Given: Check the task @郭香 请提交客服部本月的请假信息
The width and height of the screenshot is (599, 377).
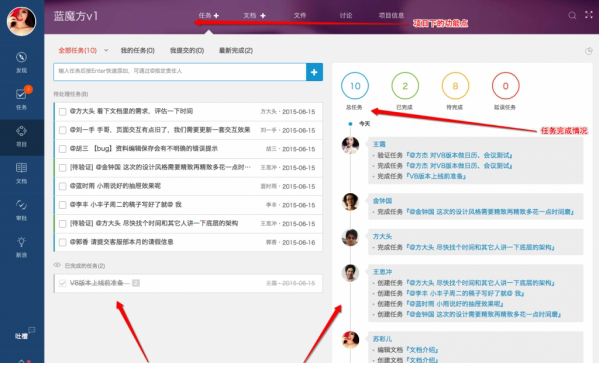Looking at the screenshot, I should pos(62,242).
